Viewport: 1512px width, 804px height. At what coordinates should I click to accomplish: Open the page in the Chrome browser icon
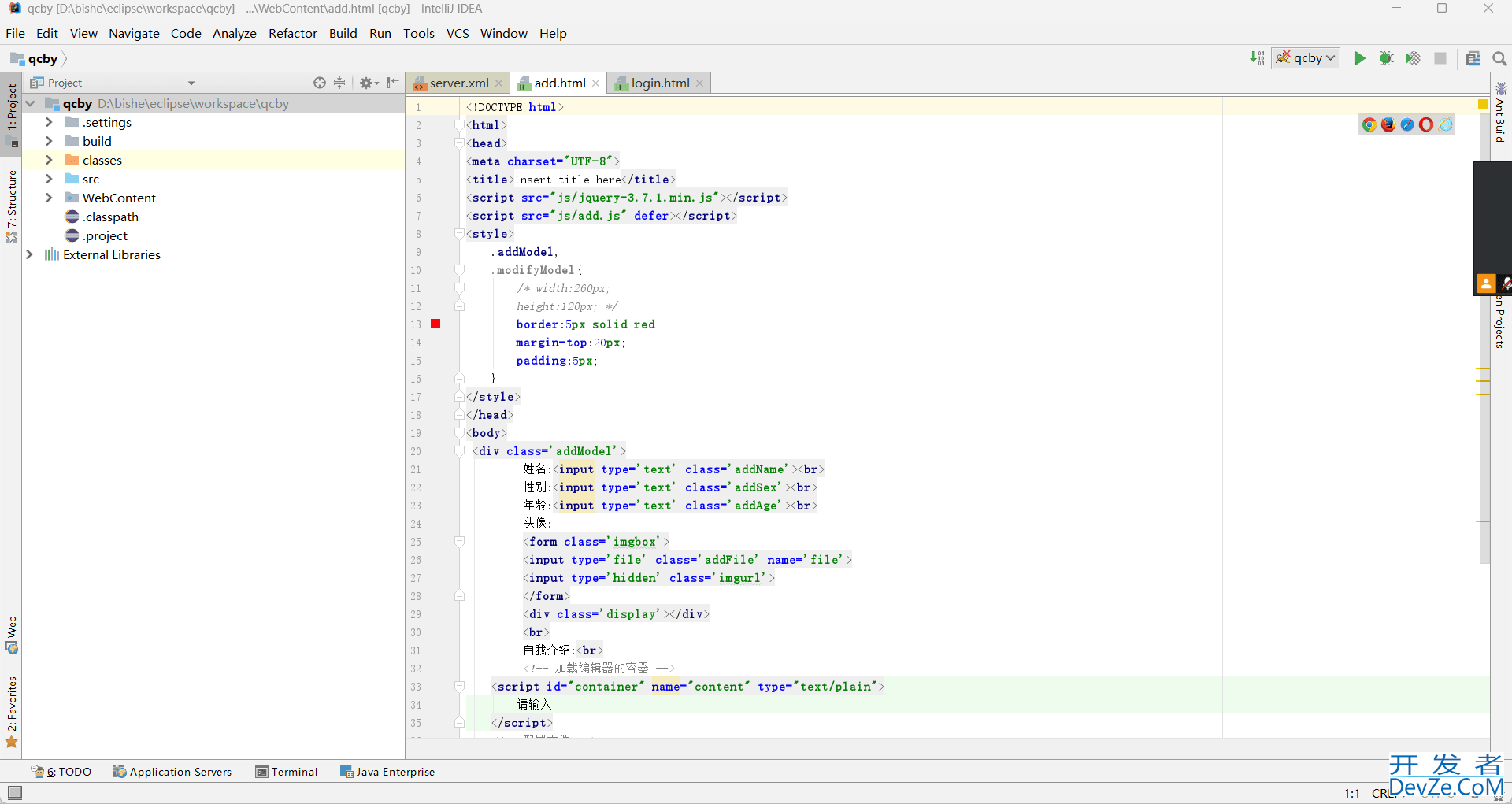coord(1369,124)
